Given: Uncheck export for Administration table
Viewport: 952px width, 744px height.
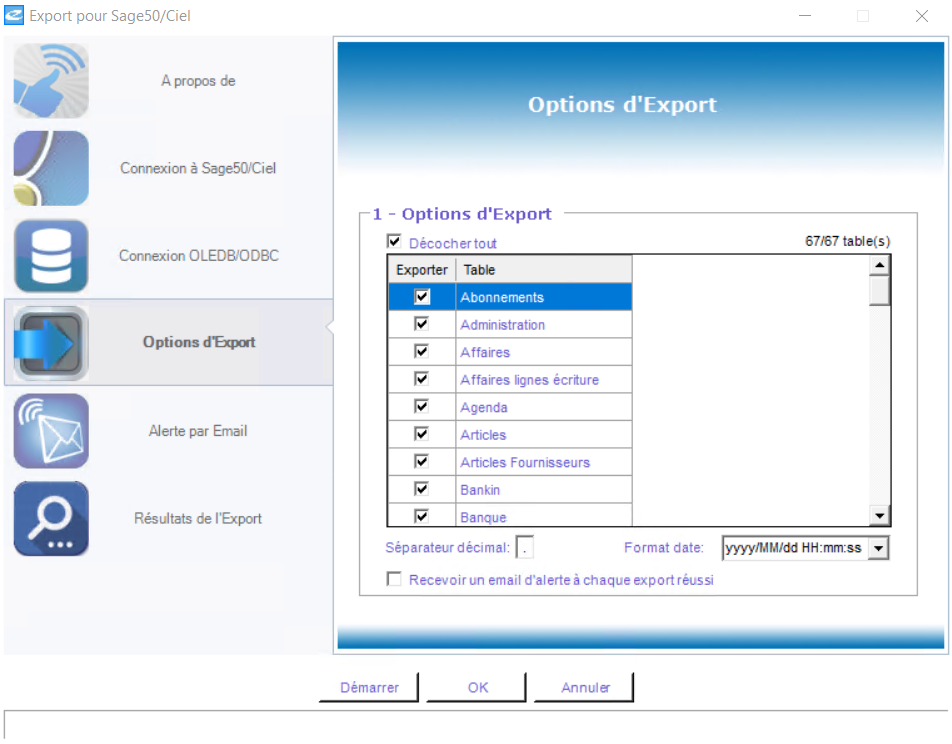Looking at the screenshot, I should [422, 325].
